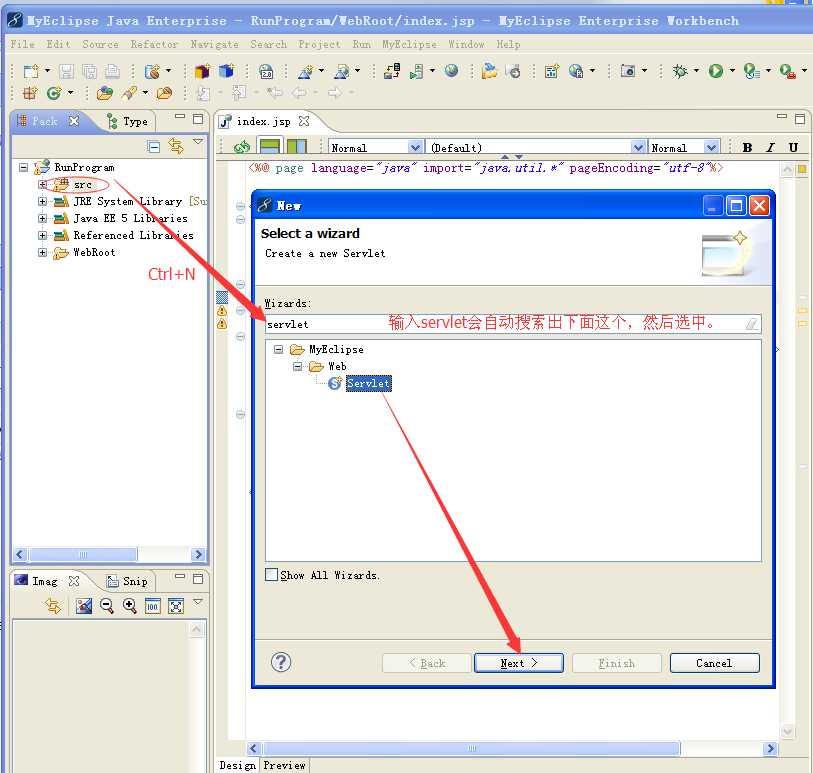Expand Referenced Libraries node

pos(43,235)
